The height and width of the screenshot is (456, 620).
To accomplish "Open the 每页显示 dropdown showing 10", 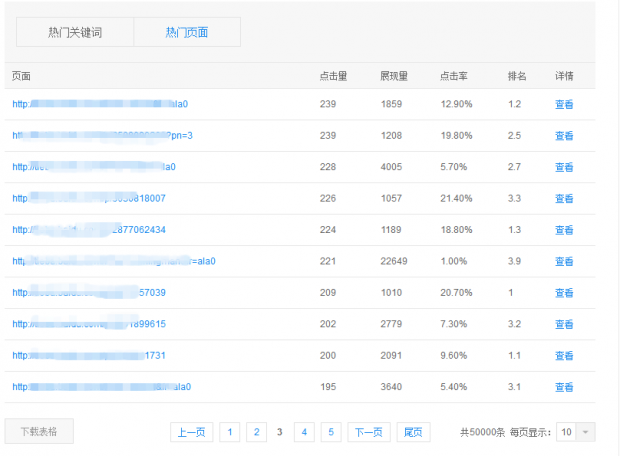I will (575, 432).
